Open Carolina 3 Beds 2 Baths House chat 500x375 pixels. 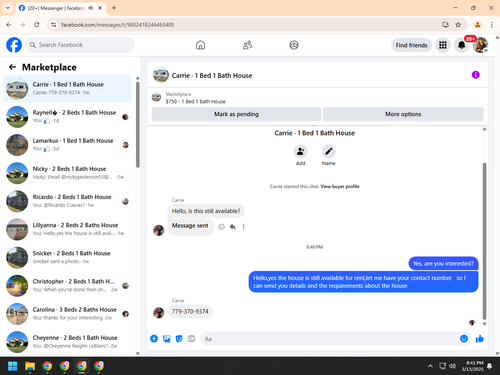coord(67,314)
